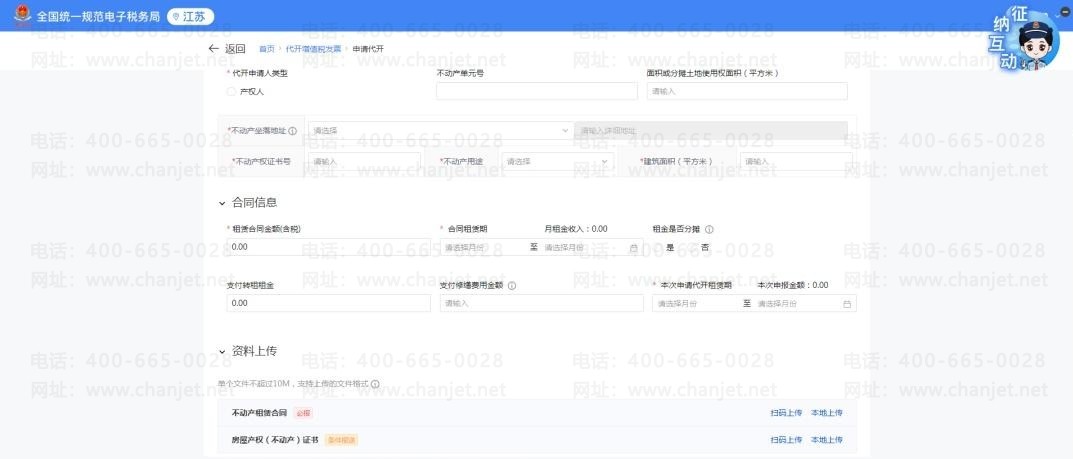
Task: Focus the 支付转租租金 input field
Action: pyautogui.click(x=328, y=303)
